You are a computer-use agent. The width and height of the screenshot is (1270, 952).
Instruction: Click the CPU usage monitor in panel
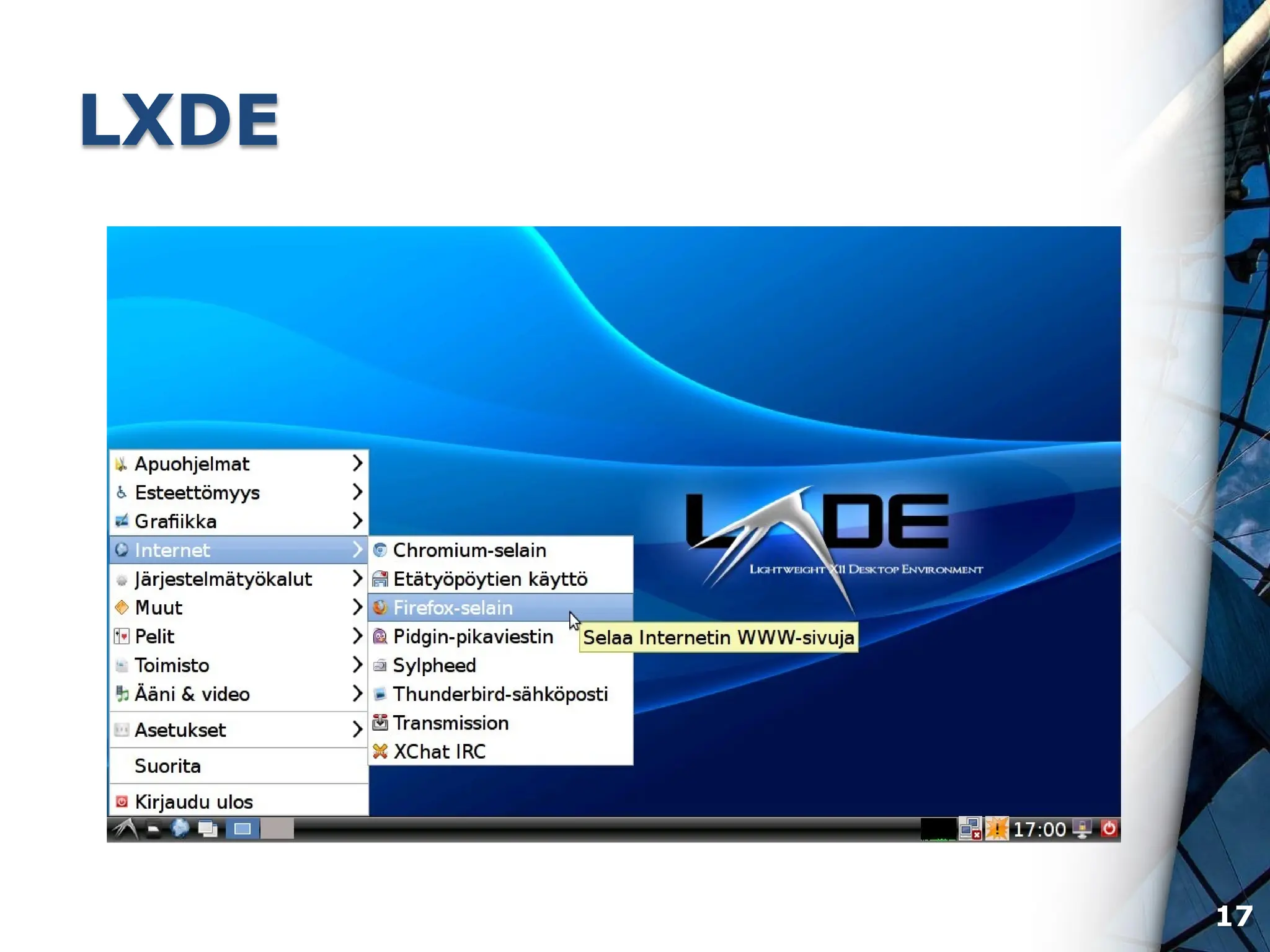pos(938,829)
